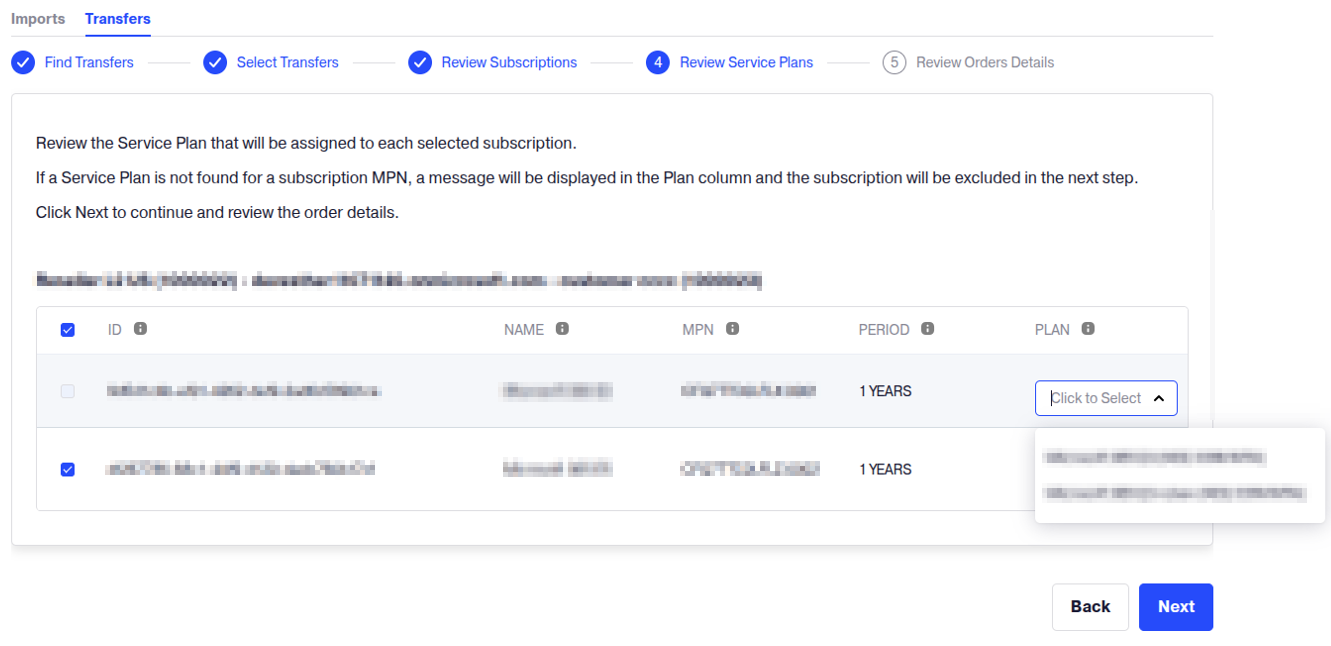The width and height of the screenshot is (1331, 646).
Task: Click the Select Transfers checkmark step icon
Action: (215, 62)
